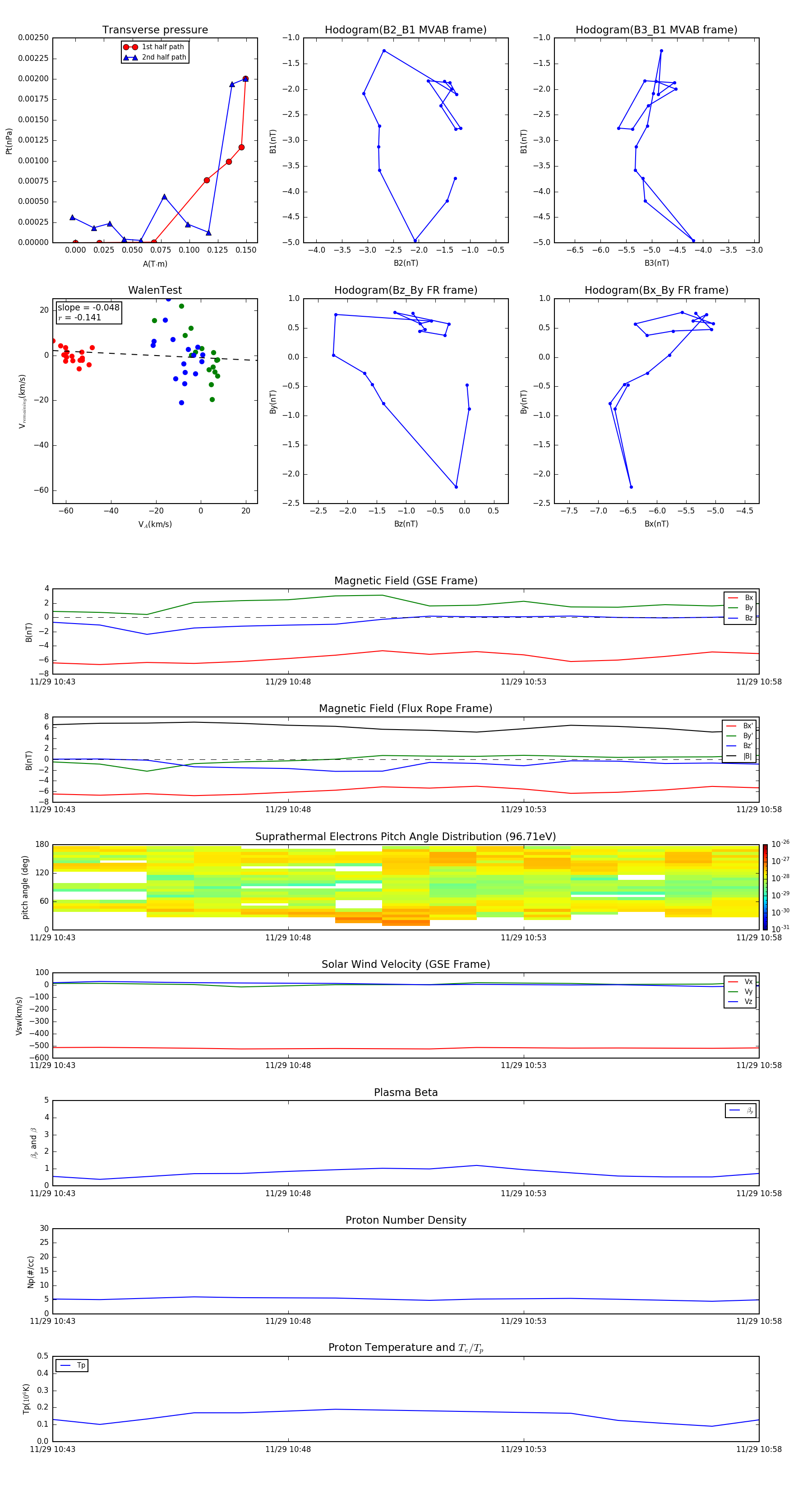
Task: Click the "Magnetic Field (Flux Rope Frame)" title
Action: point(406,709)
